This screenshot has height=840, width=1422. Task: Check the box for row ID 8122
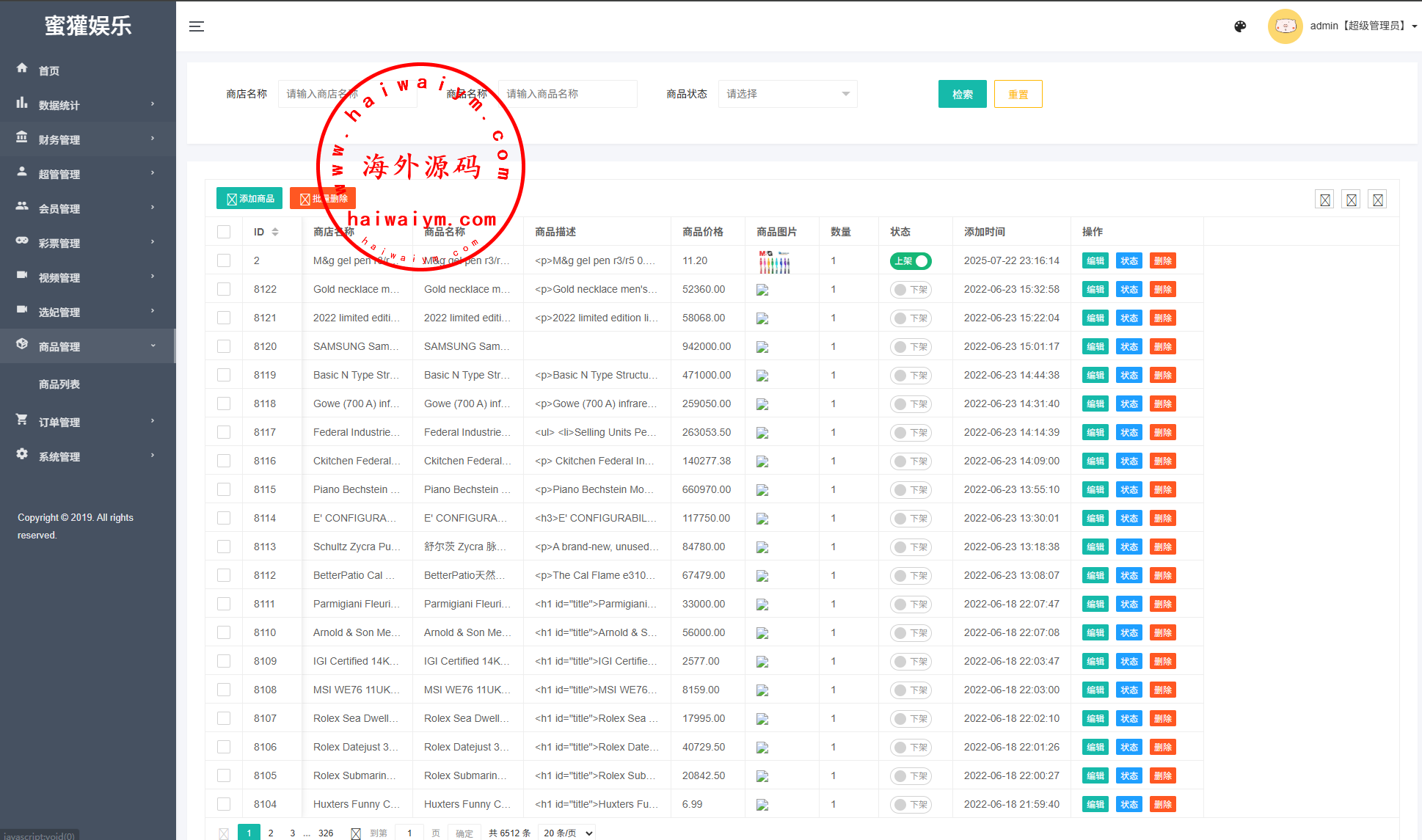[224, 289]
